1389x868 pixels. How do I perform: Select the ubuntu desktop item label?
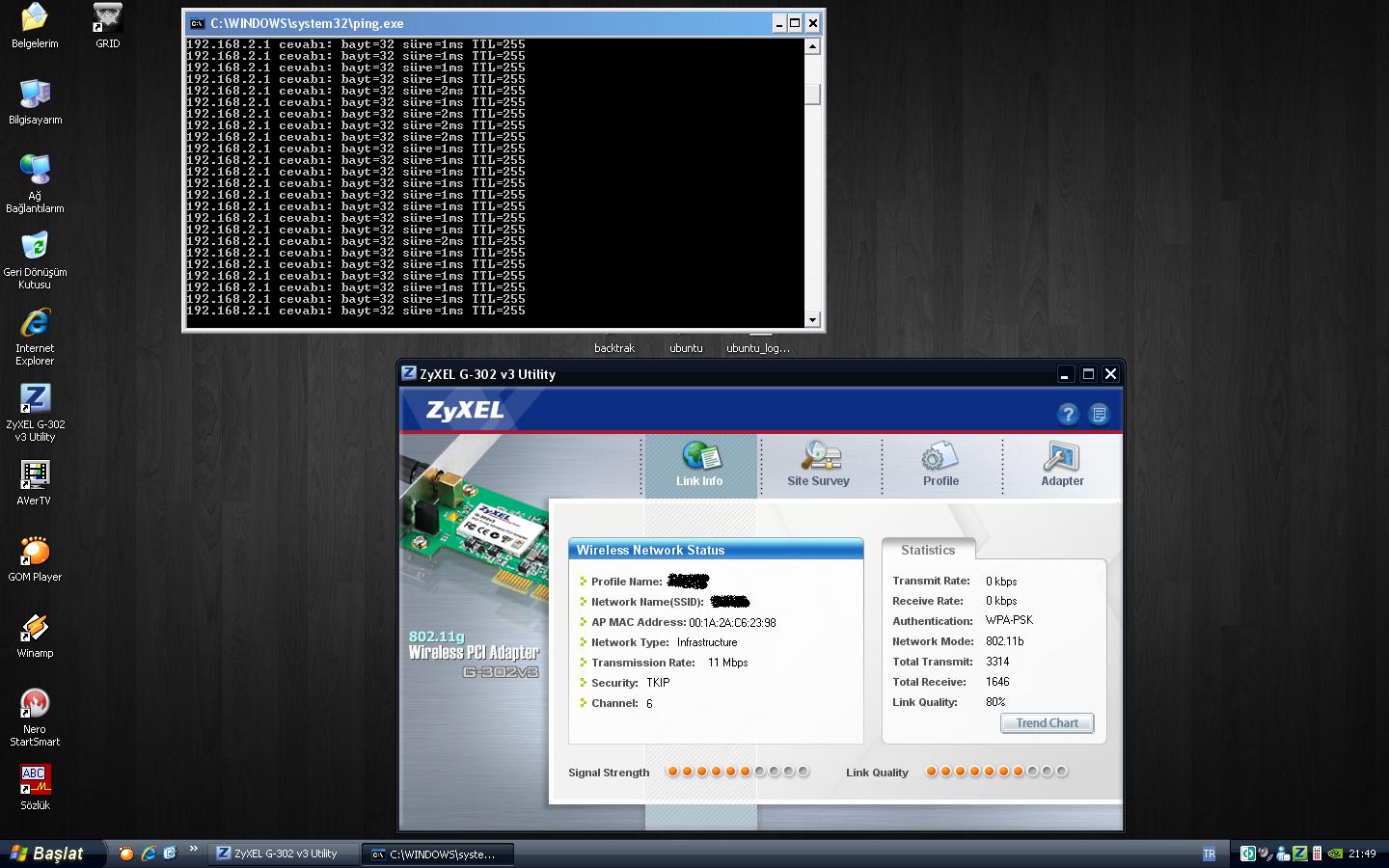pyautogui.click(x=686, y=348)
